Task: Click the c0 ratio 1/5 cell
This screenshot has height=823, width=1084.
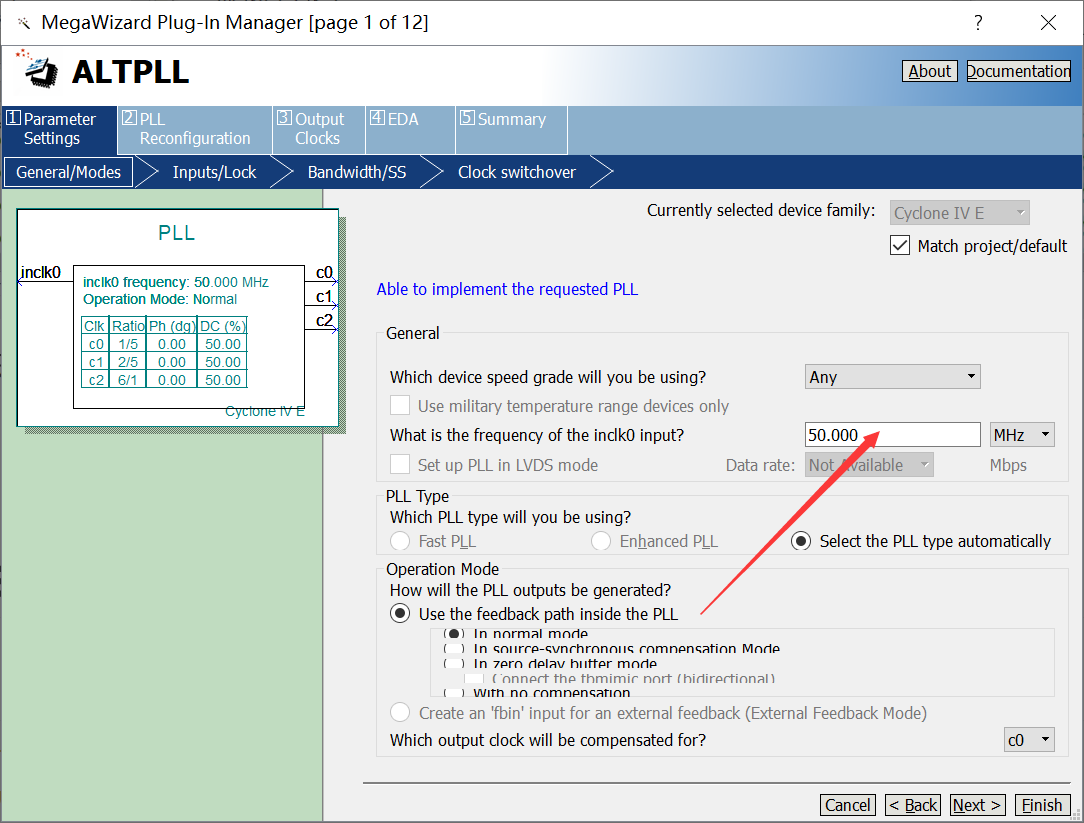Action: click(x=128, y=344)
